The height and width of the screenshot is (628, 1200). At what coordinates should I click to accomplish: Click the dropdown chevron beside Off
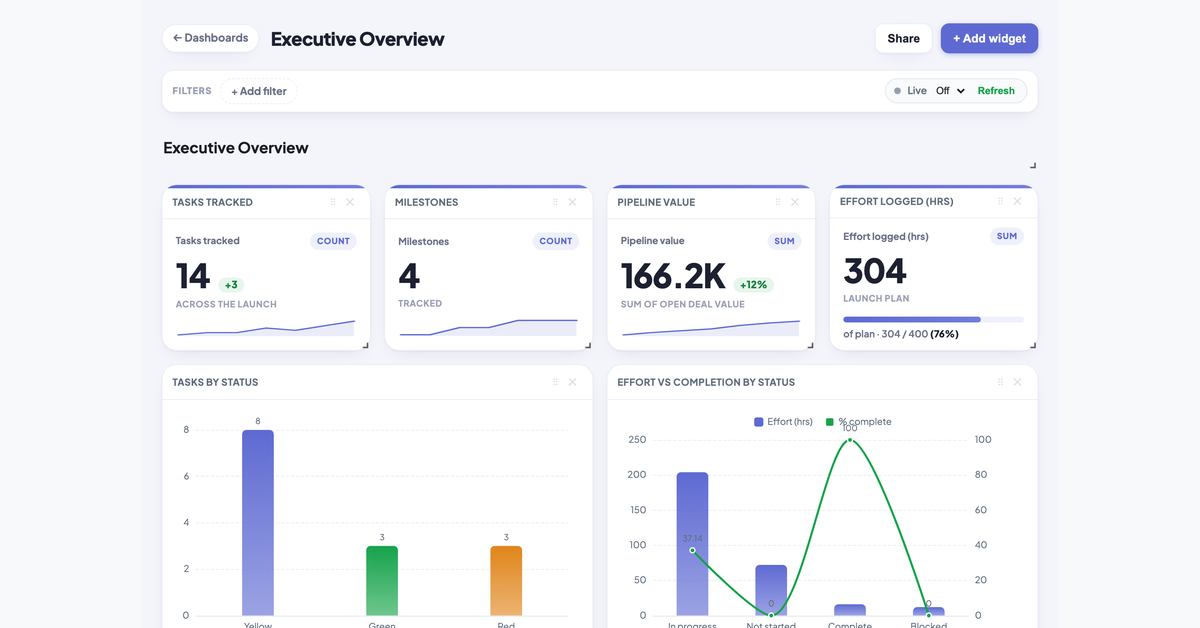point(961,91)
